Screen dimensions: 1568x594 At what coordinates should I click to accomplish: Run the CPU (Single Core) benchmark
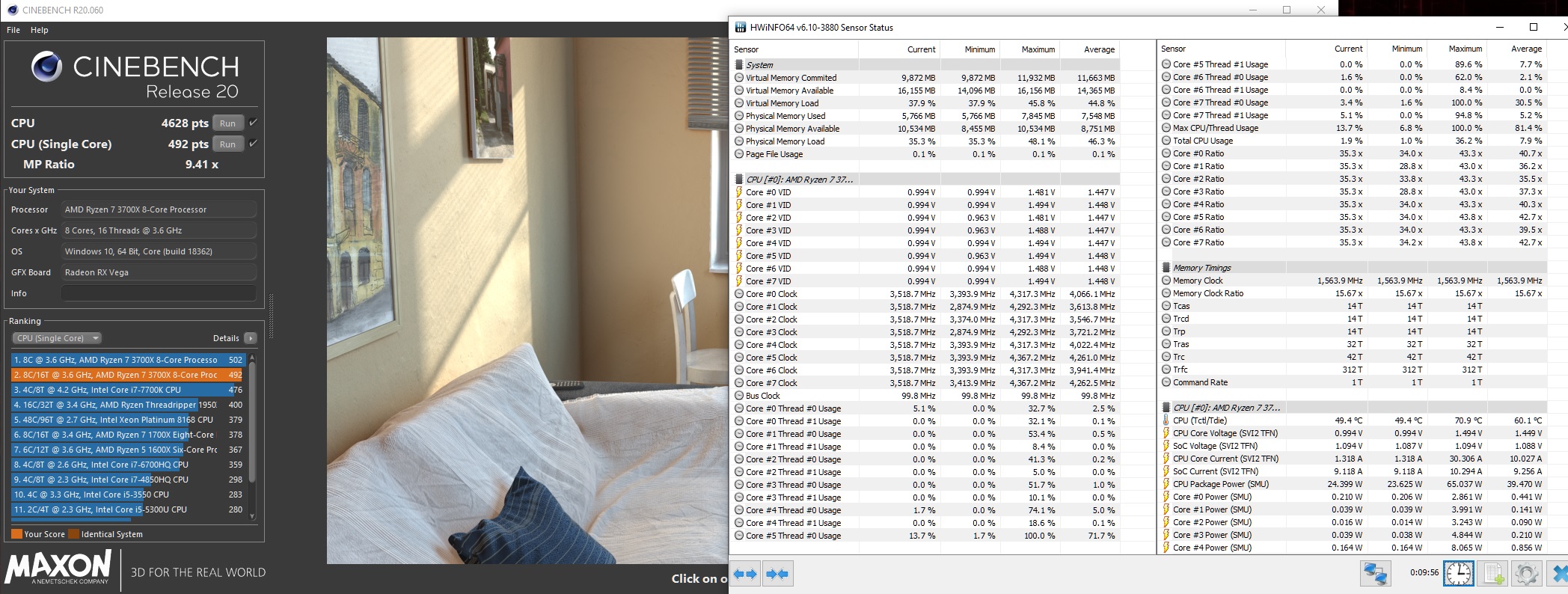pyautogui.click(x=228, y=144)
